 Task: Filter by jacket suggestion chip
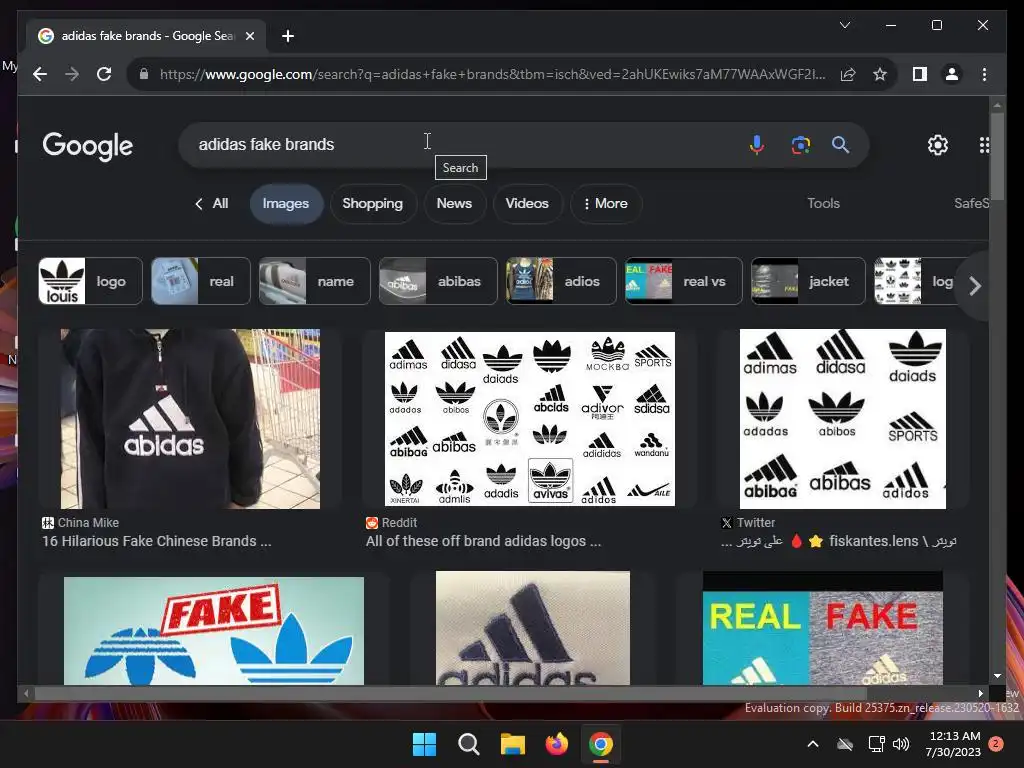click(x=808, y=281)
